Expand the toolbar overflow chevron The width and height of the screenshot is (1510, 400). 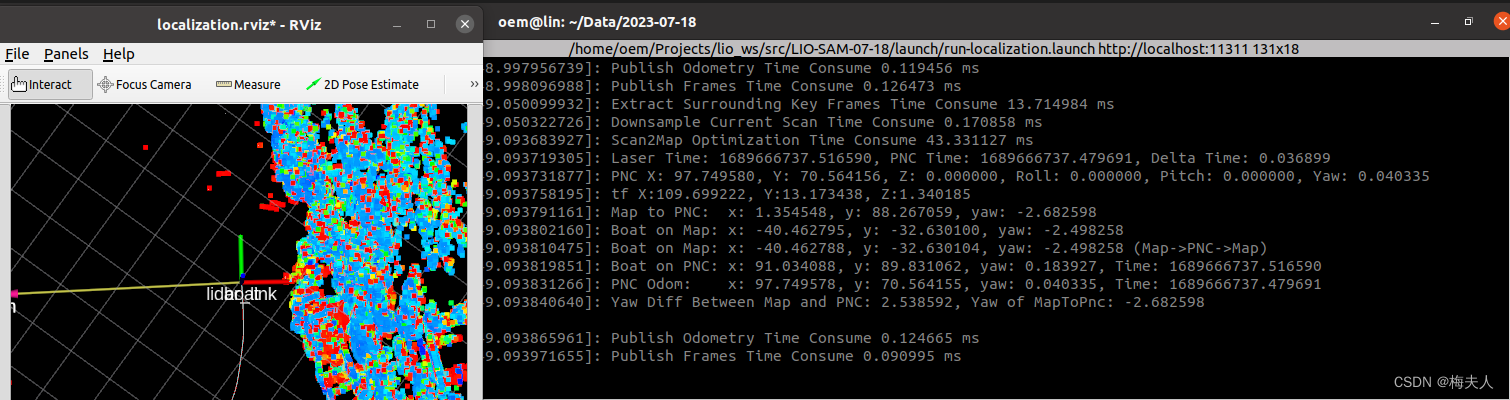coord(474,85)
